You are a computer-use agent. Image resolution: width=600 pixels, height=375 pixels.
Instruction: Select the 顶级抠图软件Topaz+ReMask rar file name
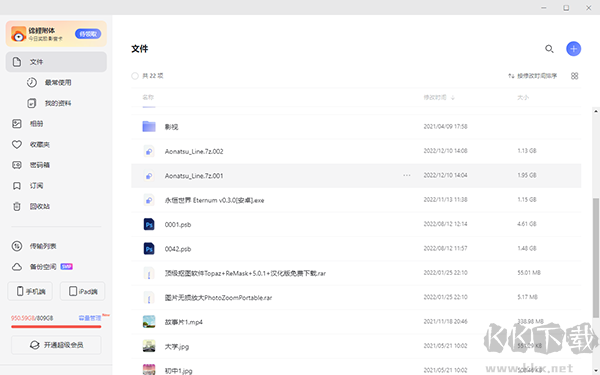pos(245,273)
